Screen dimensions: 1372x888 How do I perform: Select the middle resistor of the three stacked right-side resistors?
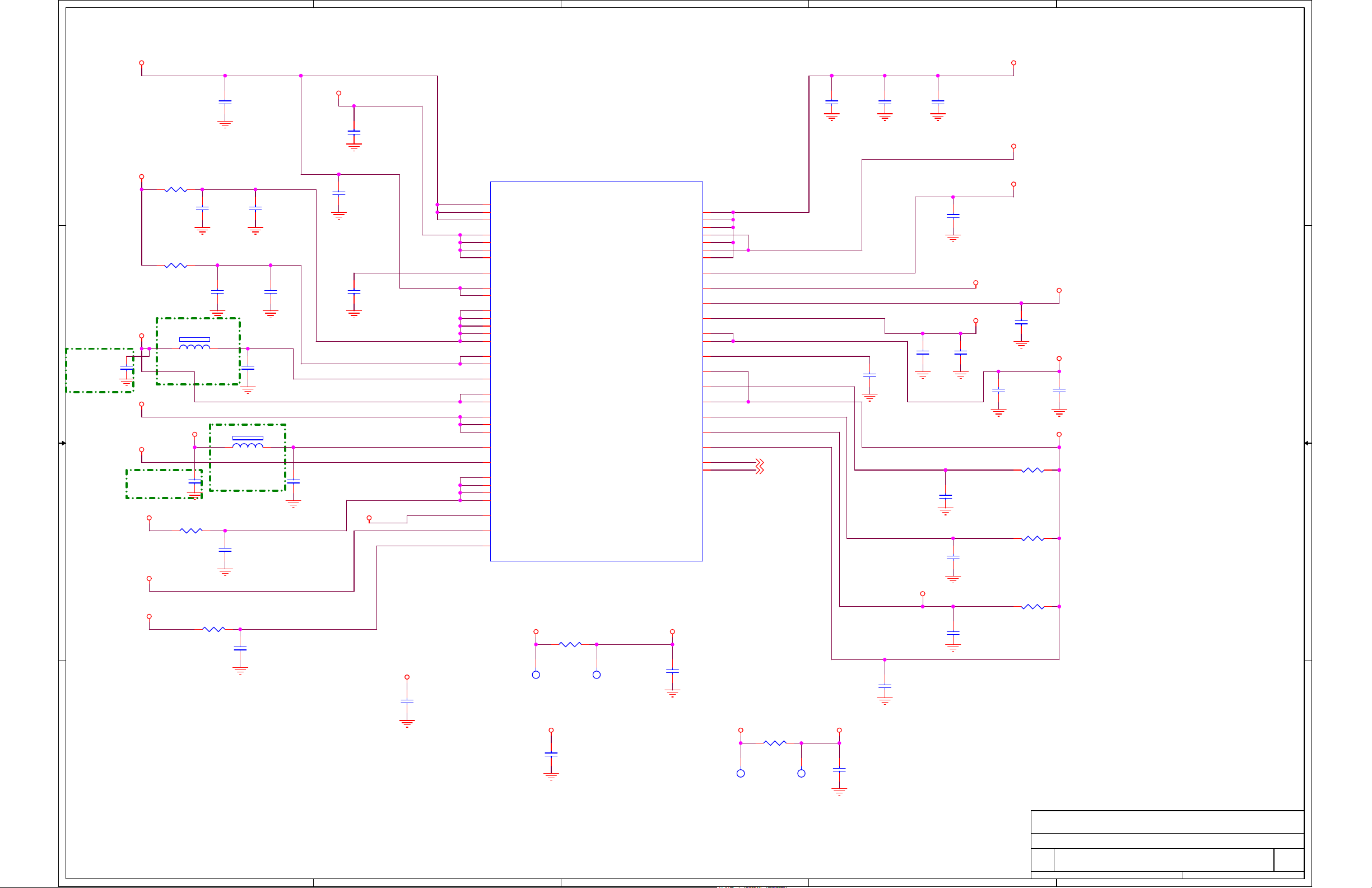[x=1033, y=538]
